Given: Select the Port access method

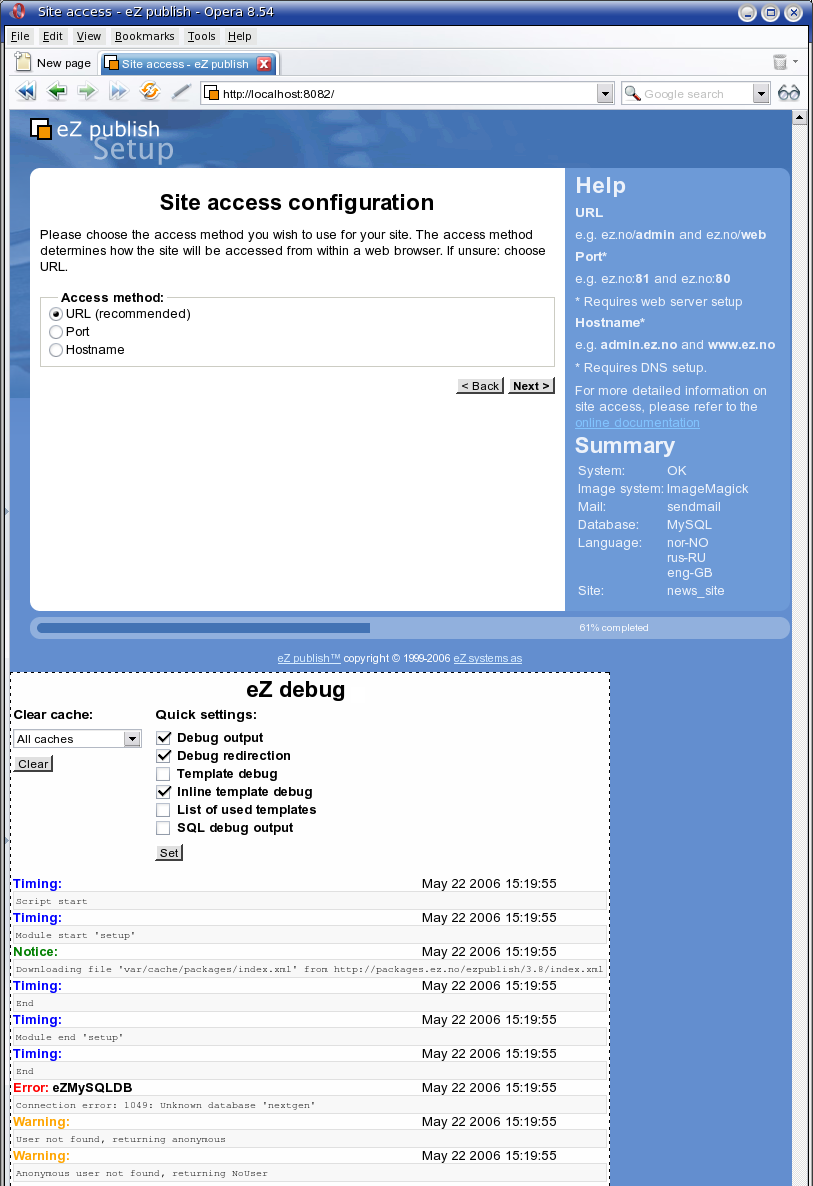Looking at the screenshot, I should [x=56, y=332].
